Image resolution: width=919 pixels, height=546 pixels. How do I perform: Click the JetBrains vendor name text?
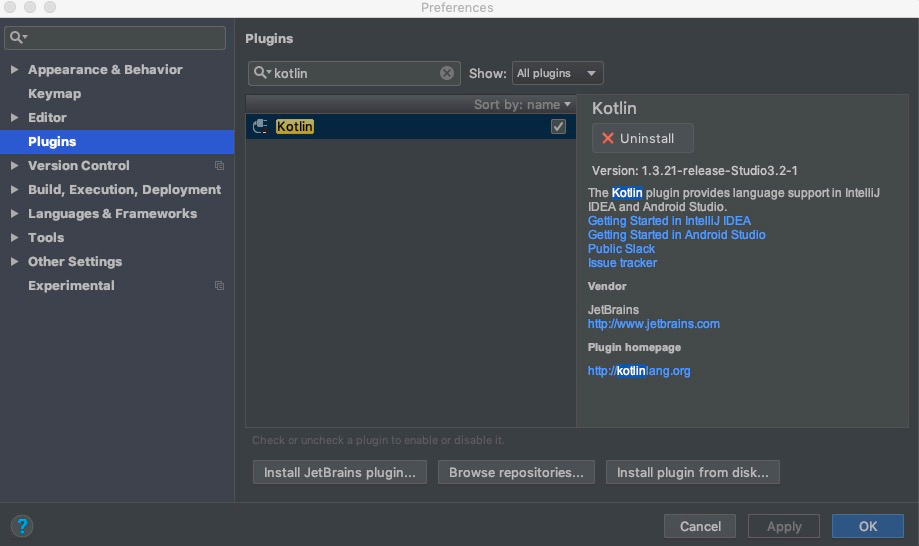[x=613, y=310]
